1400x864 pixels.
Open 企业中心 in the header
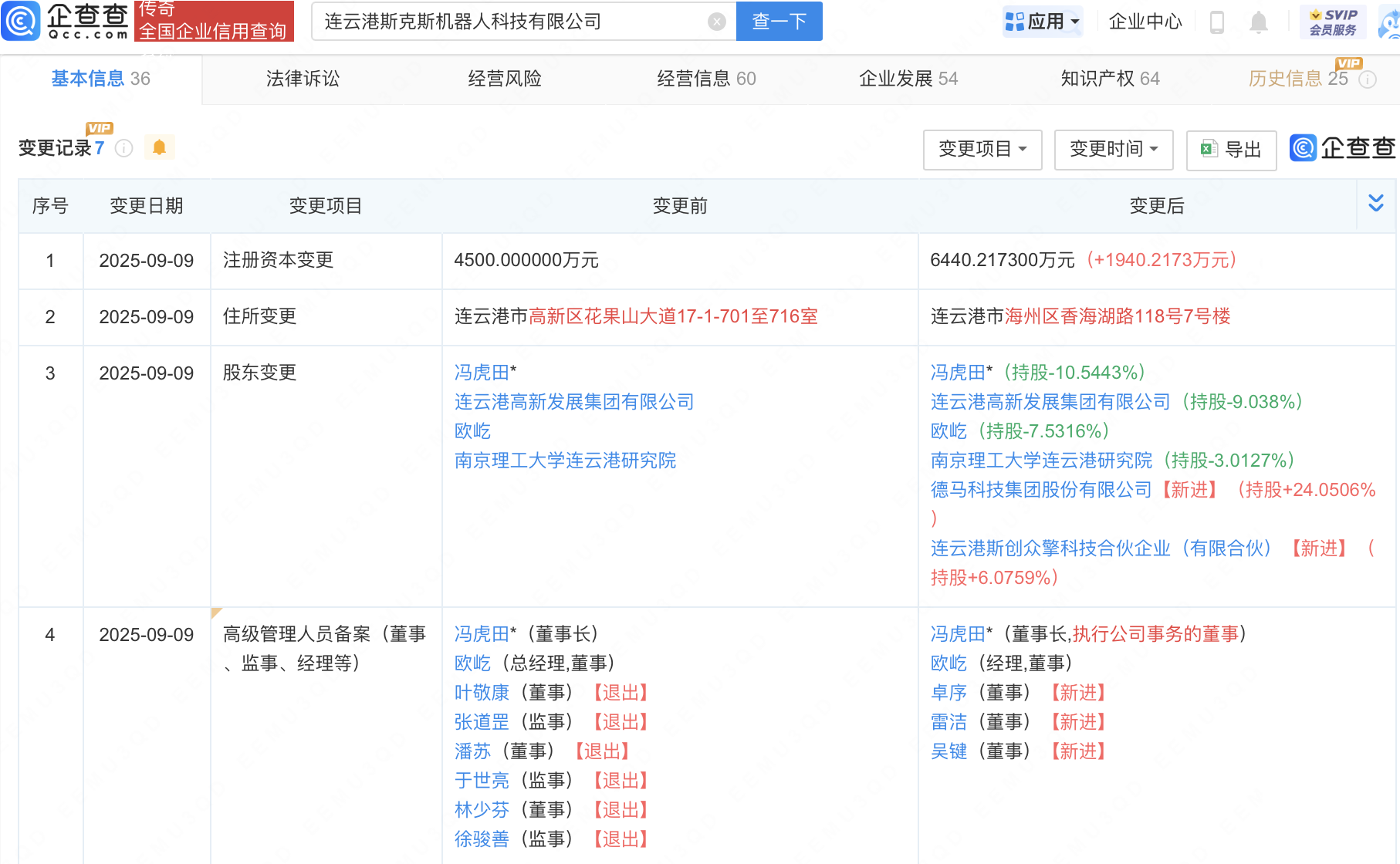1145,22
